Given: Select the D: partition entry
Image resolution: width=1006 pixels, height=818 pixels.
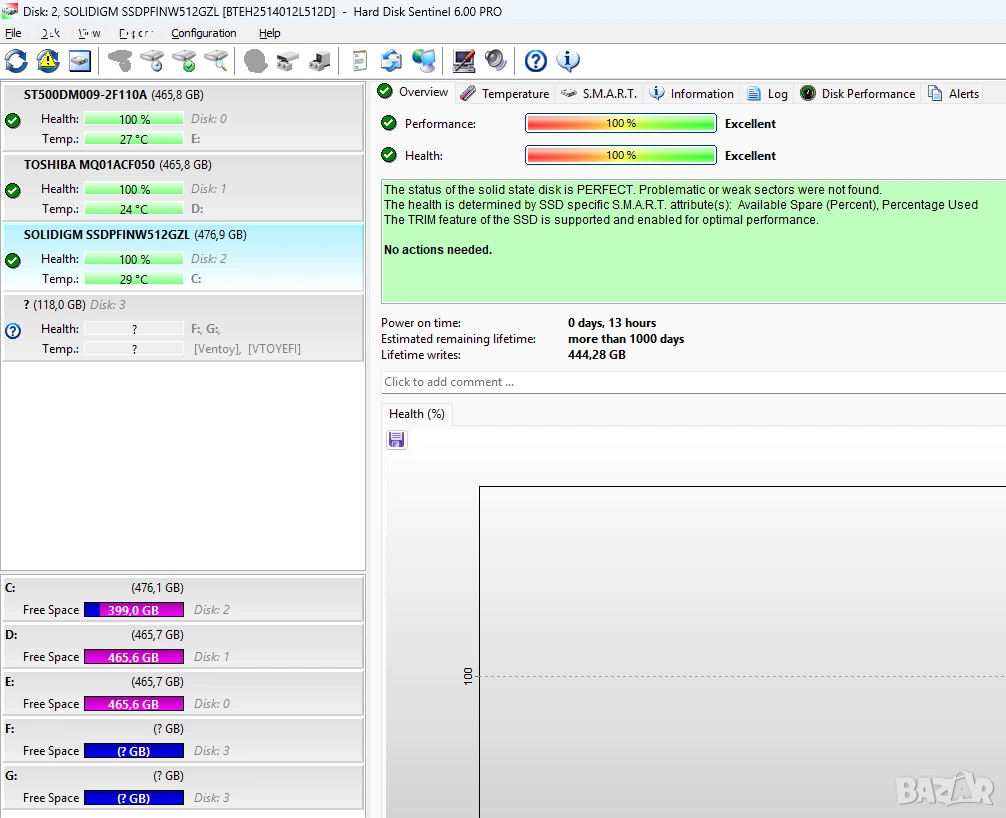Looking at the screenshot, I should pyautogui.click(x=182, y=646).
